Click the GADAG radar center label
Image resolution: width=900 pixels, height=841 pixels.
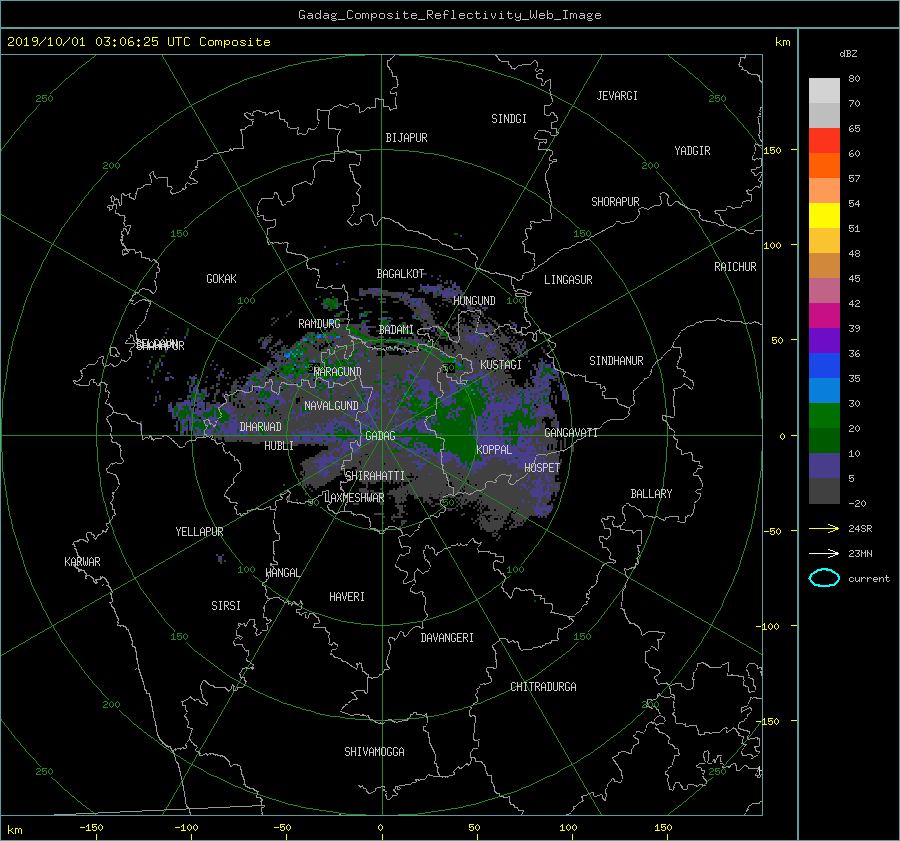pos(380,436)
